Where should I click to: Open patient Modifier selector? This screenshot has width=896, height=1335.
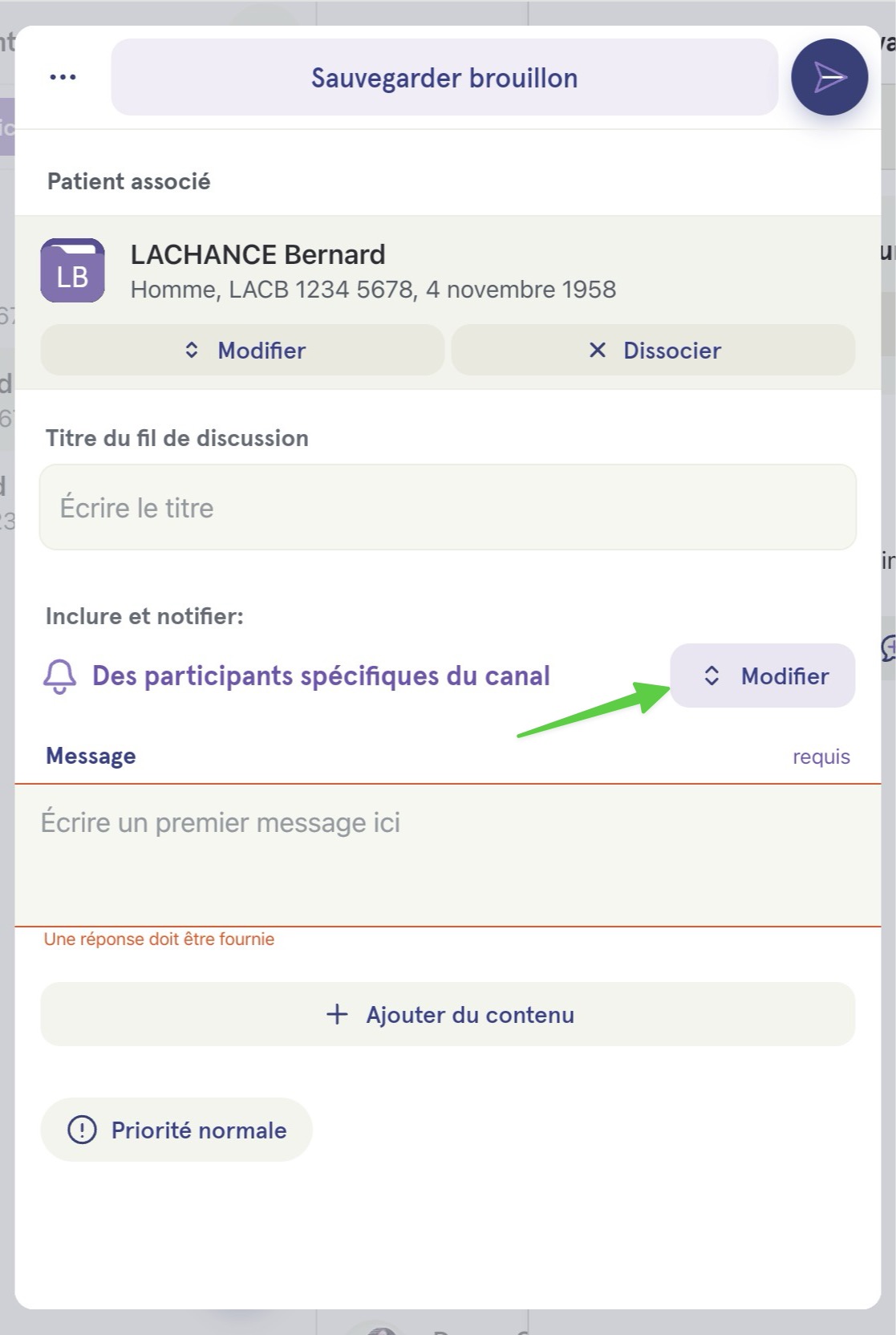click(x=242, y=350)
